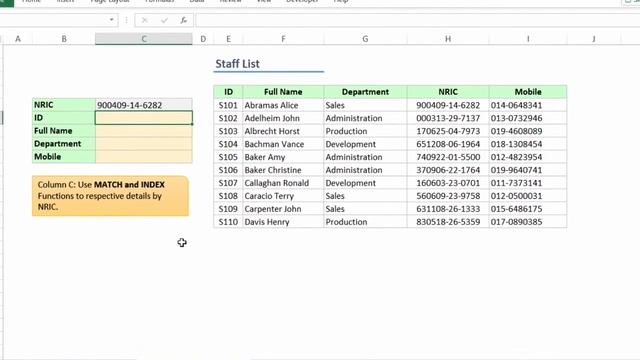Select NRIC cell 830518-26-5359
Viewport: 640px width, 360px height.
tap(448, 222)
